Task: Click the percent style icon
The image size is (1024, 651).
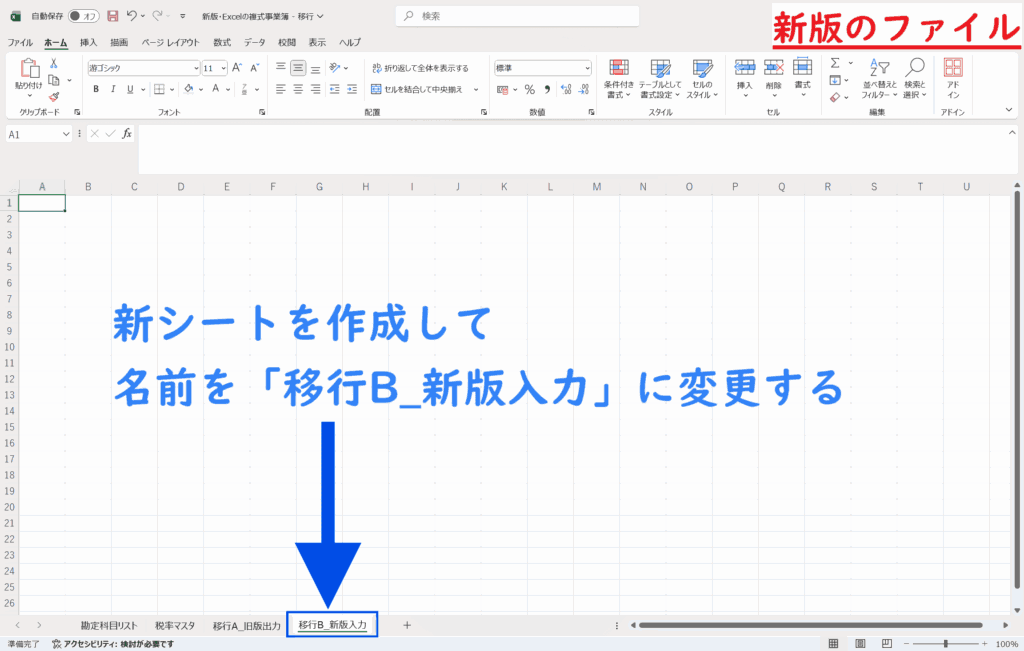Action: click(x=529, y=89)
